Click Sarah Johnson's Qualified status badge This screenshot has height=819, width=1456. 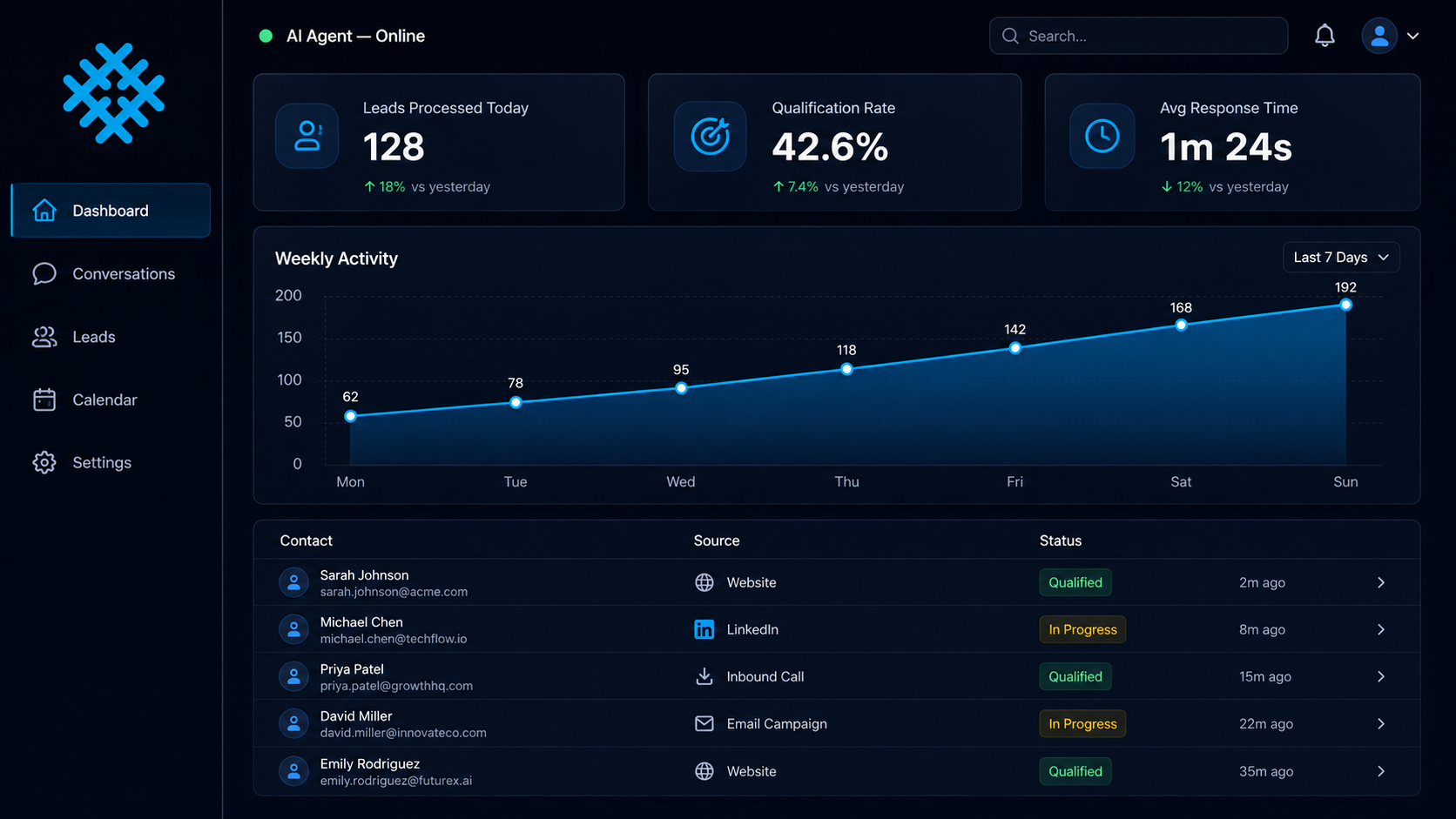[1075, 582]
